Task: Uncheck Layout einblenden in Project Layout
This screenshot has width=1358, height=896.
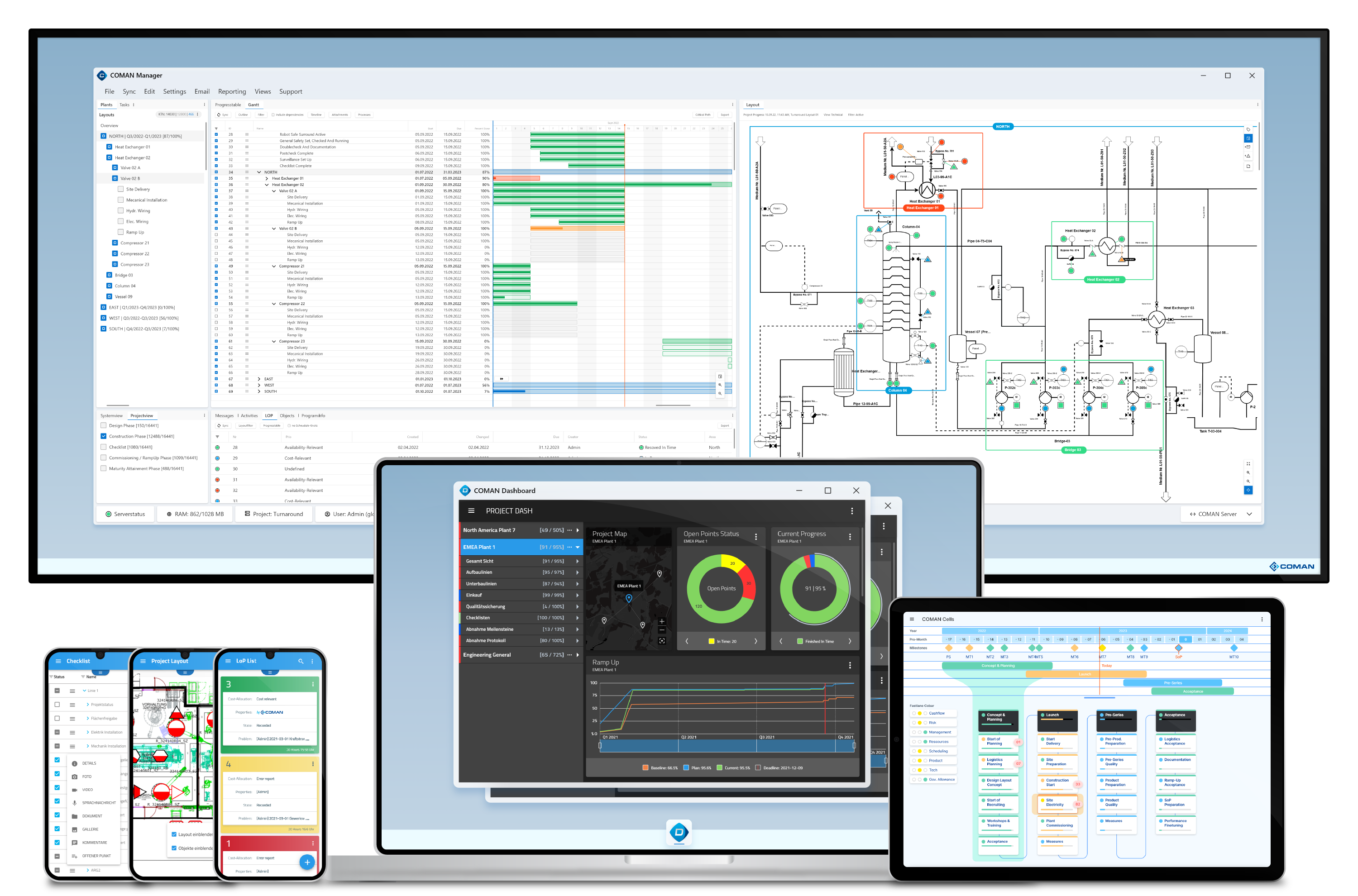Action: click(174, 834)
